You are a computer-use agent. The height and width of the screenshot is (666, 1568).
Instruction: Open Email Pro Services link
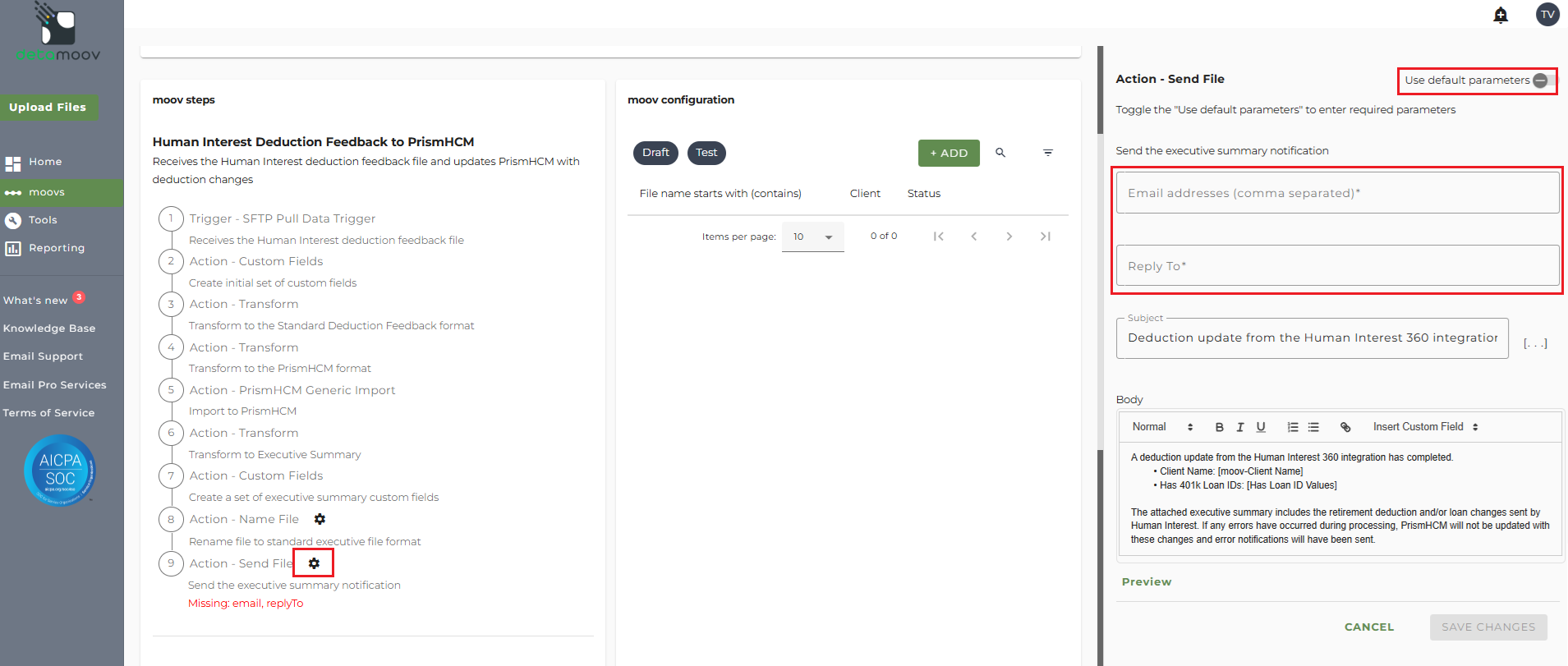point(55,385)
